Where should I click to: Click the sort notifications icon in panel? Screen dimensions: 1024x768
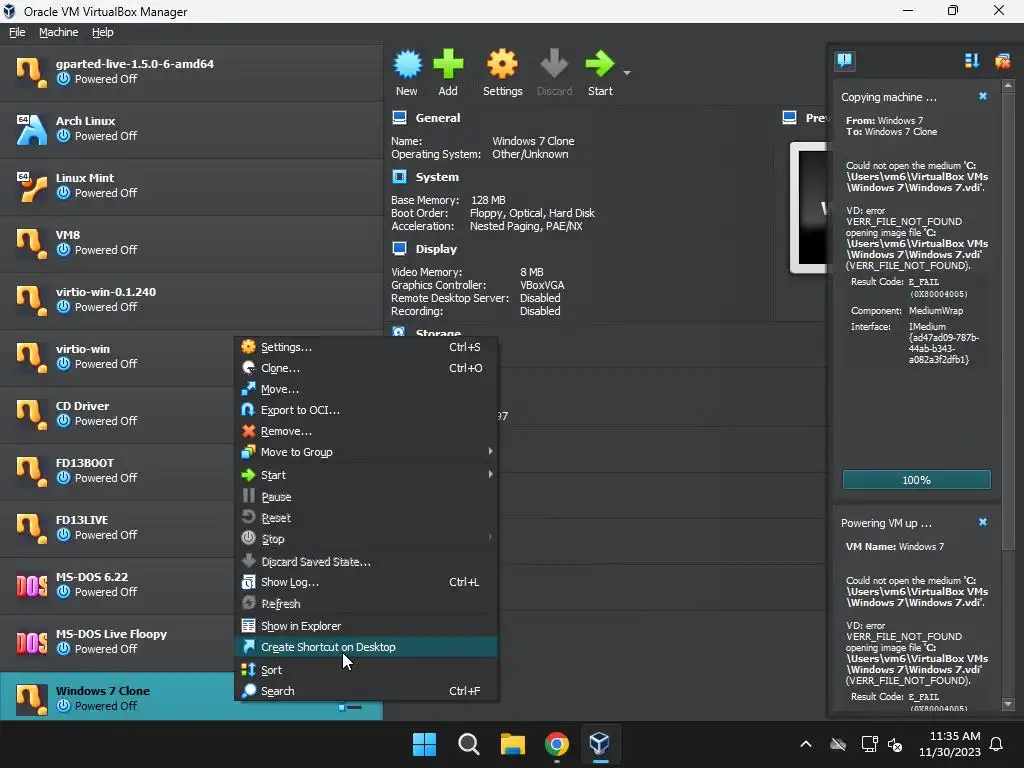972,61
